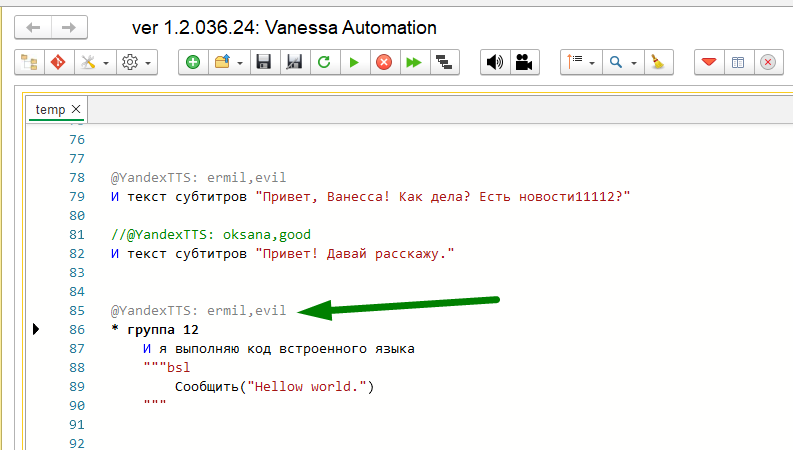
Task: Toggle the columns panel layout icon
Action: pos(738,62)
